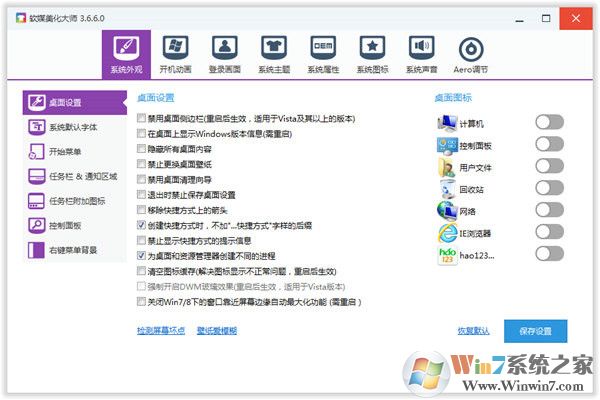Image resolution: width=600 pixels, height=400 pixels.
Task: Check 禁用桌面侧边栏 option
Action: pyautogui.click(x=141, y=118)
